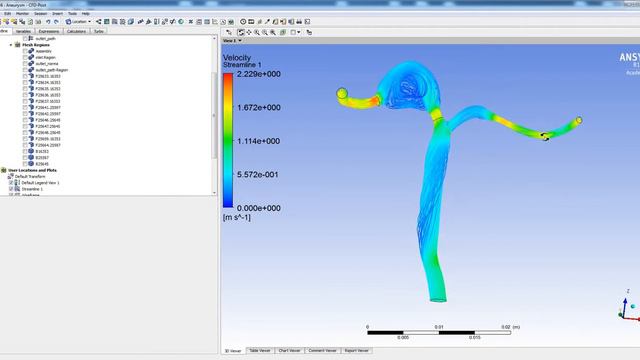
Task: Select the Rotate tool in the viewer toolbar
Action: tap(241, 32)
